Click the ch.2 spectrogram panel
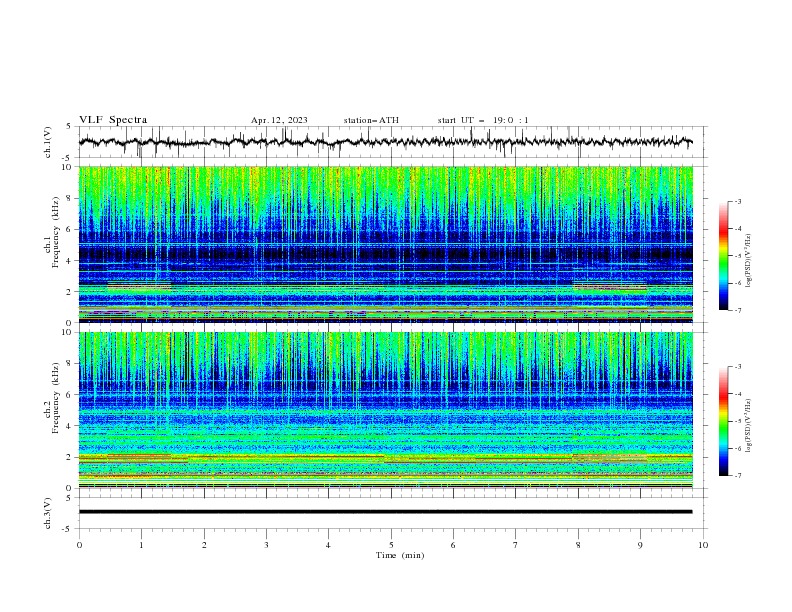Image resolution: width=792 pixels, height=612 pixels. tap(386, 410)
